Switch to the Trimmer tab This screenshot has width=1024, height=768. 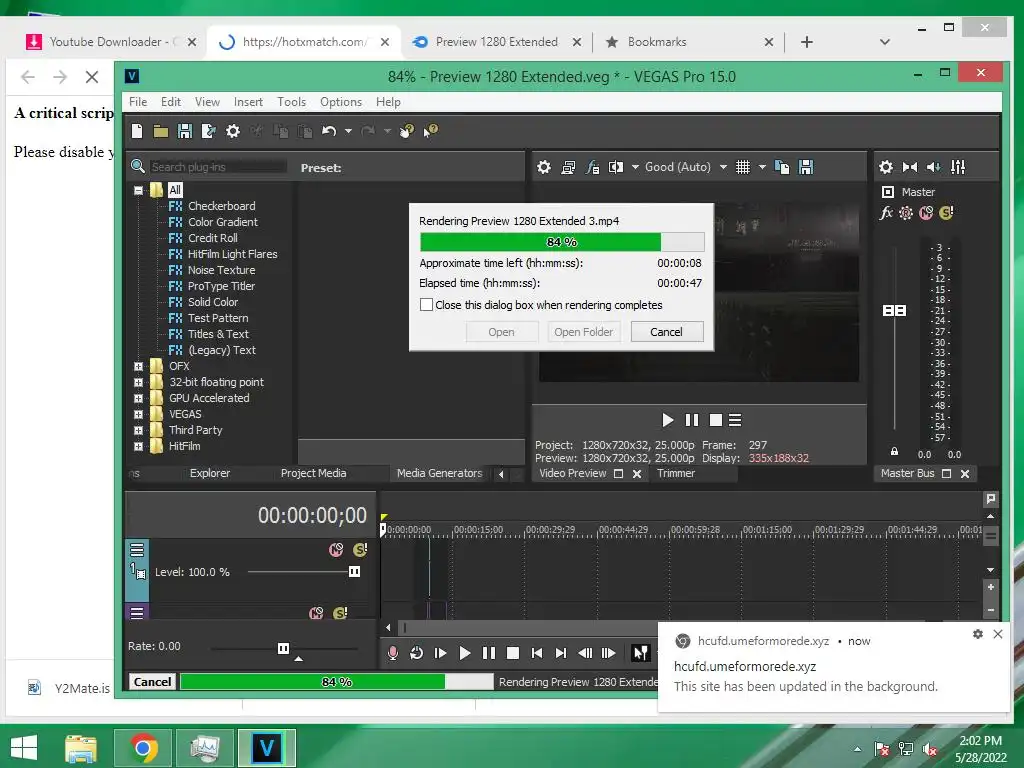click(x=676, y=473)
